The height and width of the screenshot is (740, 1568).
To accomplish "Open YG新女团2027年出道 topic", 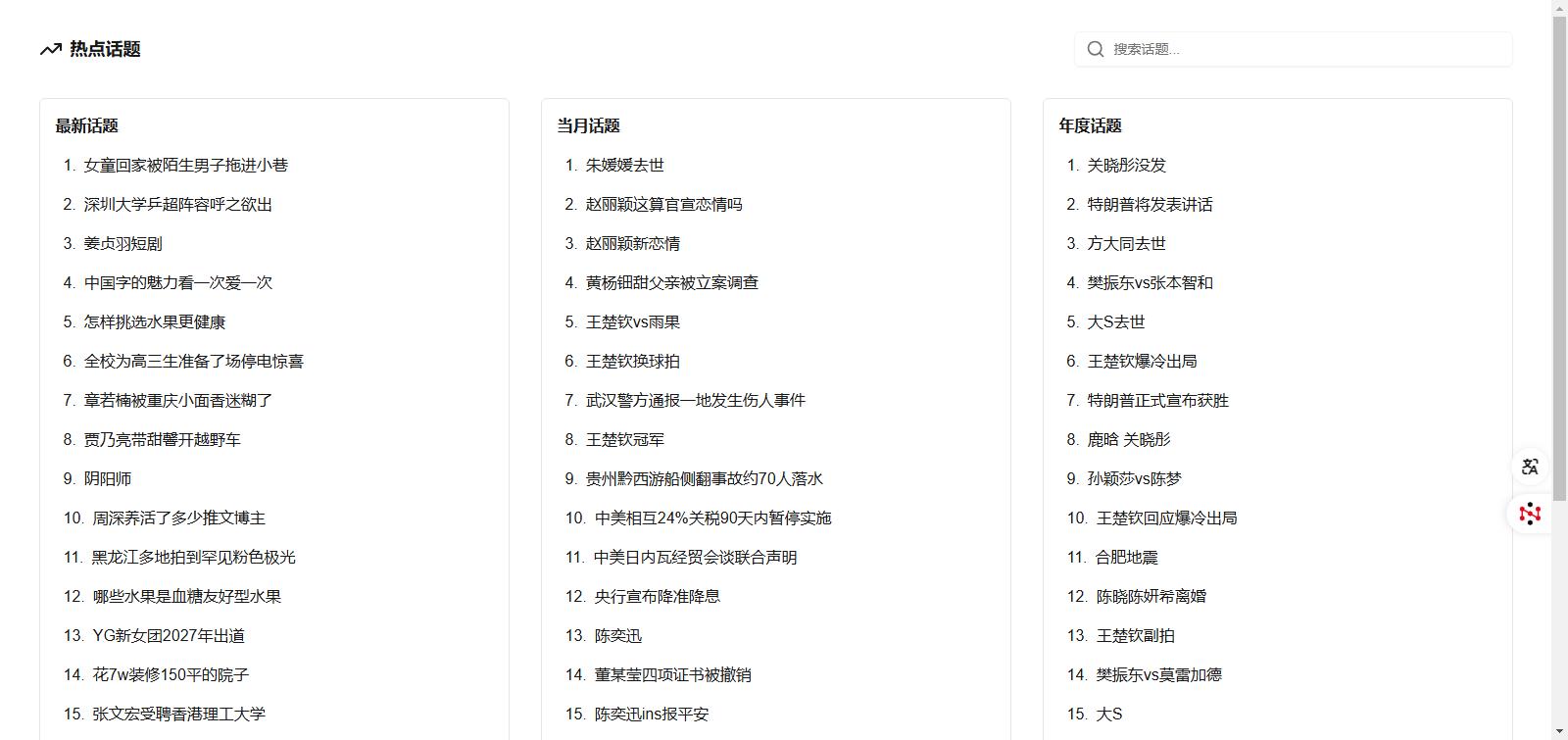I will [168, 636].
